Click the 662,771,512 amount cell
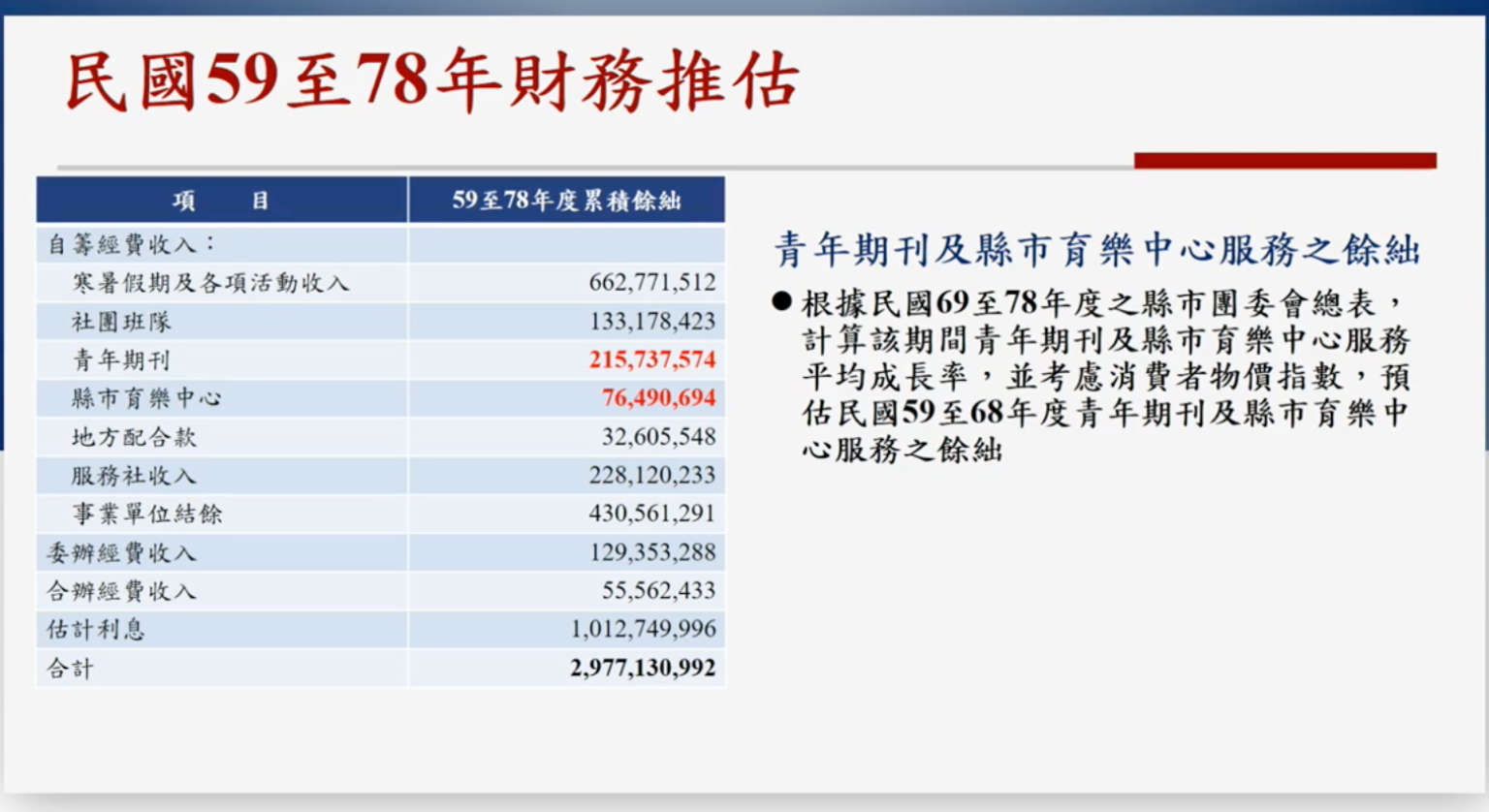 point(651,283)
